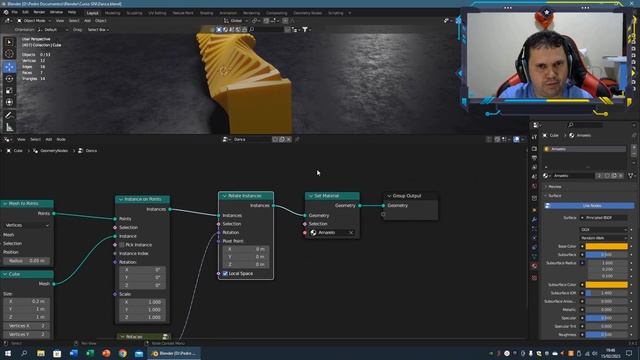Open the Object properties orange square tab
The height and width of the screenshot is (360, 640).
[x=534, y=210]
